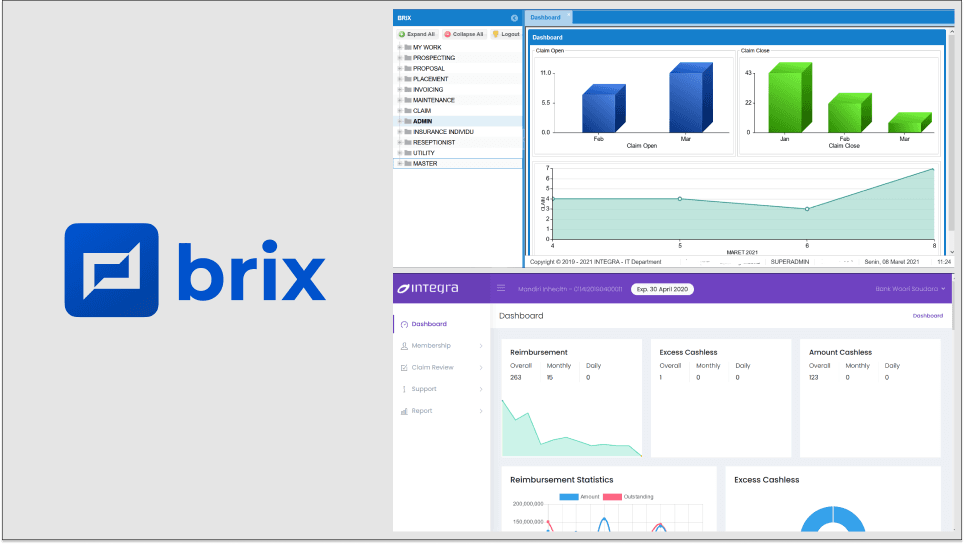The width and height of the screenshot is (964, 544).
Task: Click the Excess Cashless card heading at top
Action: 688,352
